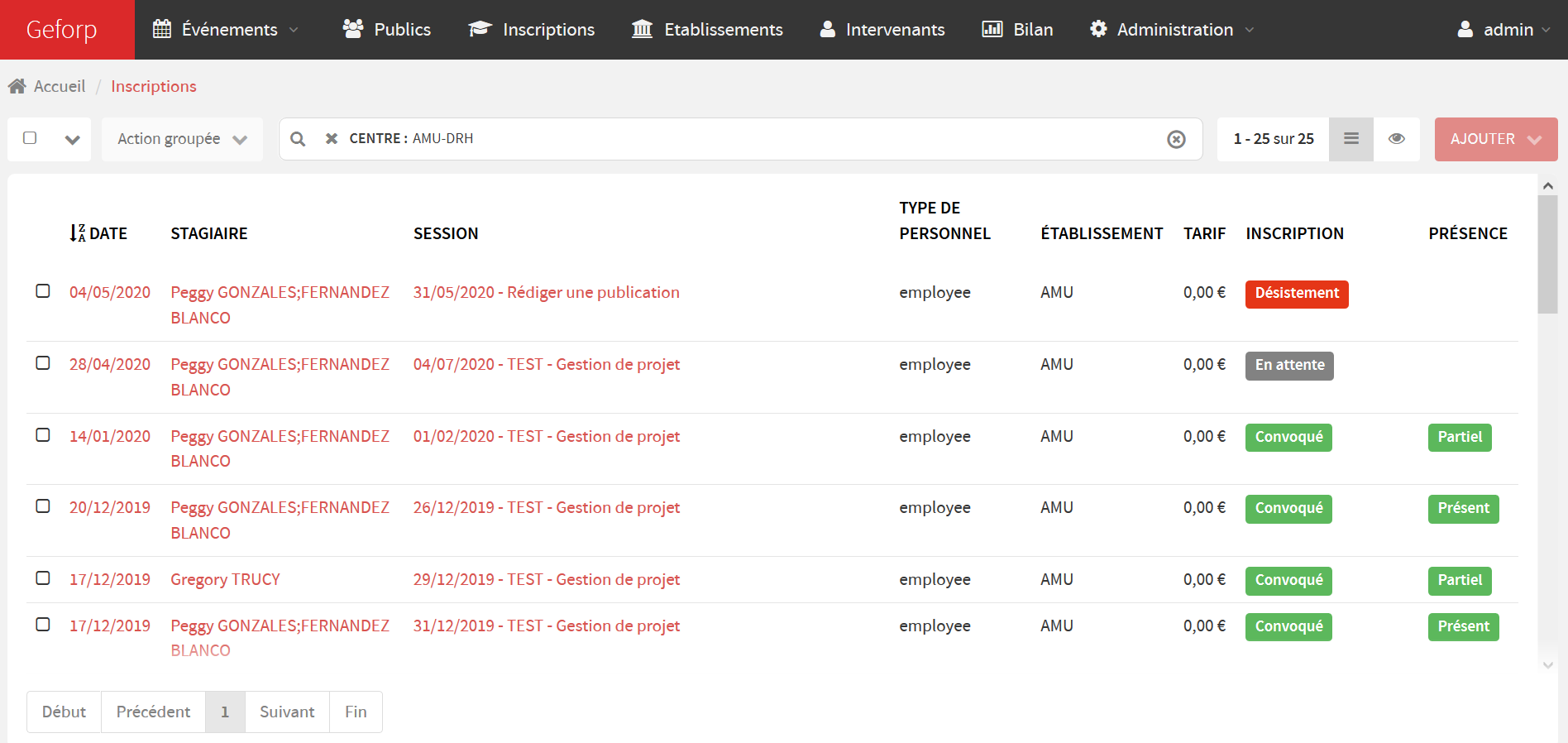The height and width of the screenshot is (743, 1568).
Task: Select the 04/05/2020 inscription checkbox
Action: pos(43,291)
